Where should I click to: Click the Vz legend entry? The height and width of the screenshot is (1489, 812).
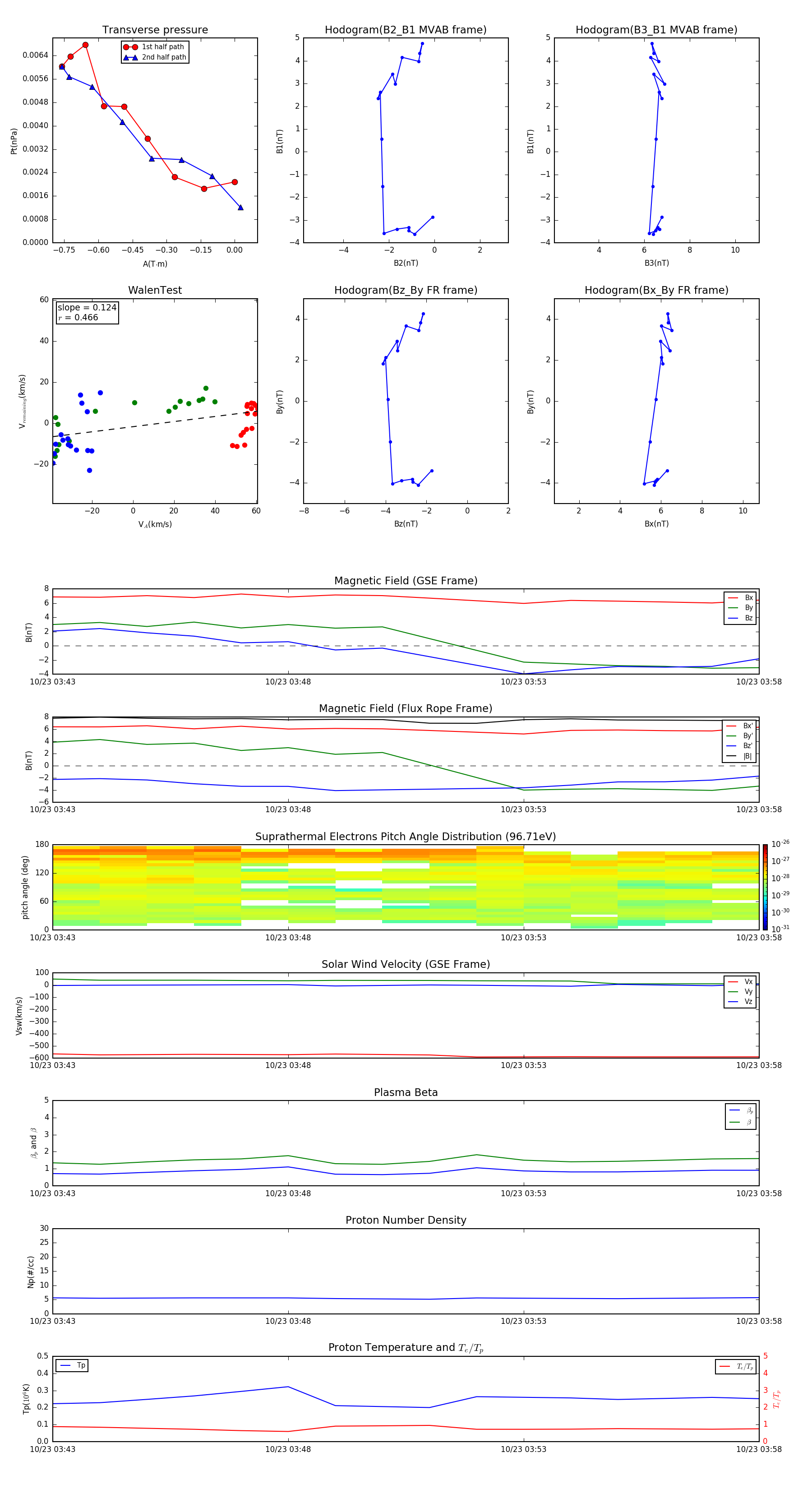[x=740, y=1002]
